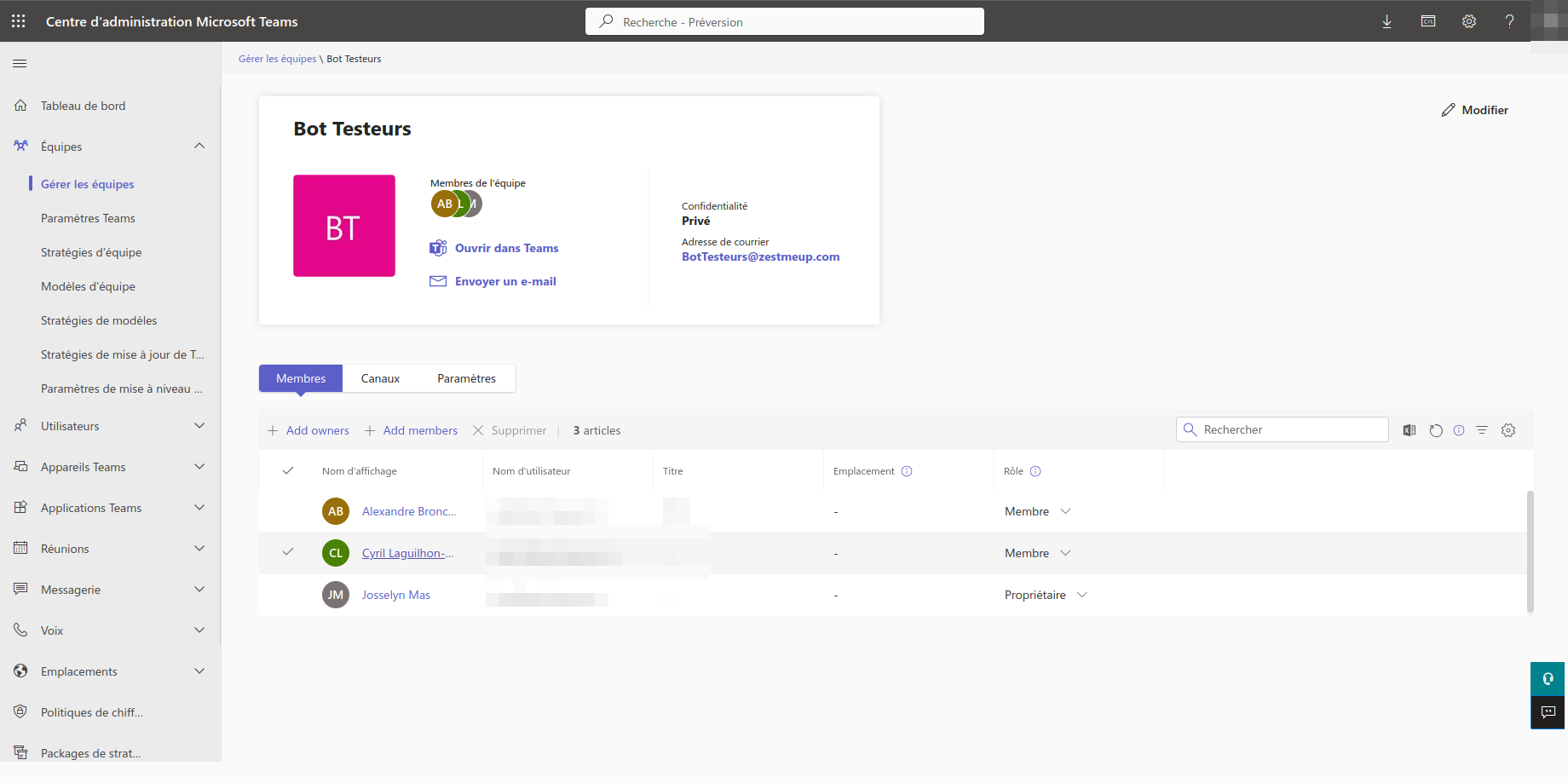This screenshot has height=783, width=1568.
Task: Click the Add members button
Action: 412,430
